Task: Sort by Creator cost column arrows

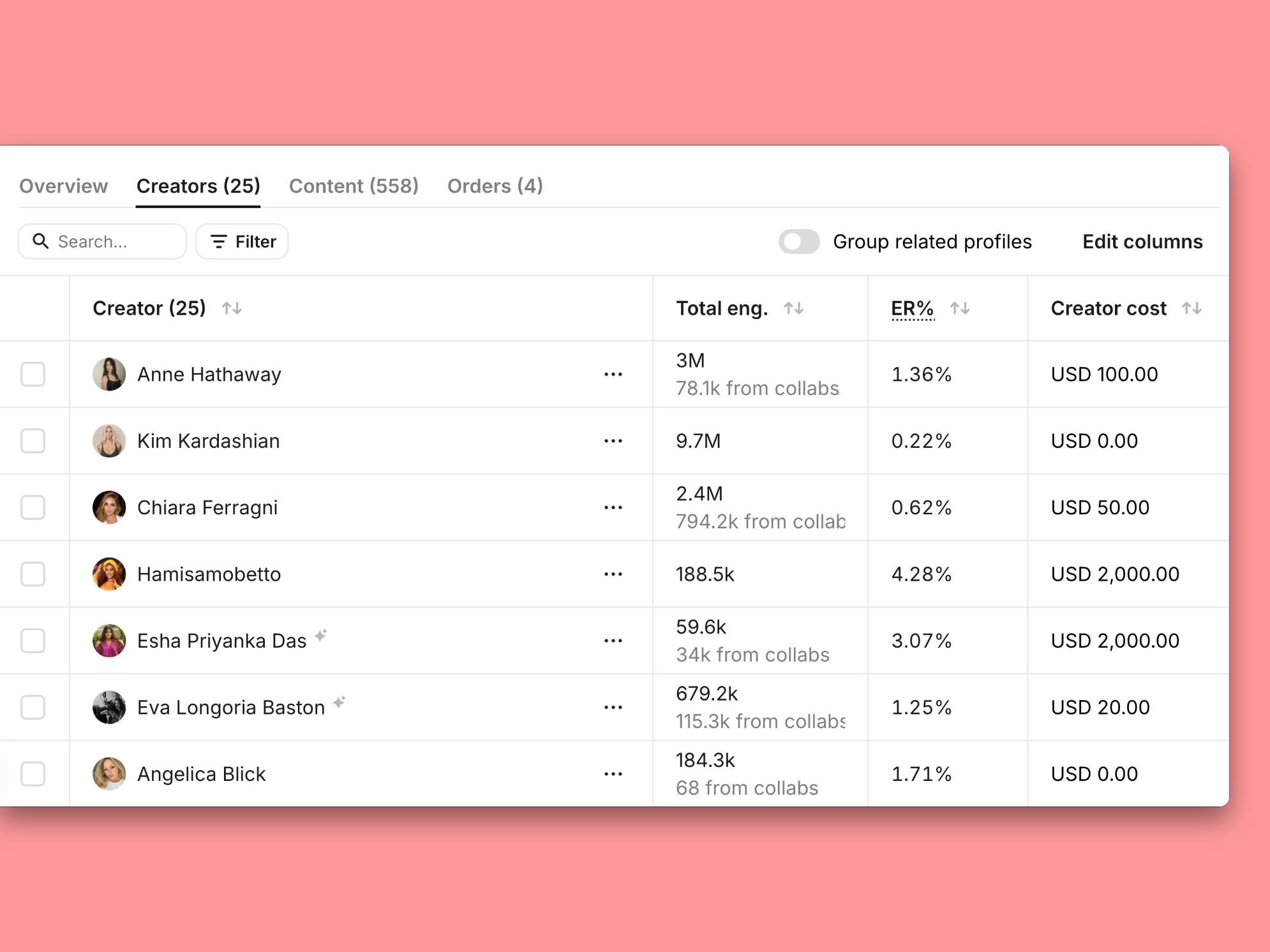Action: pyautogui.click(x=1192, y=309)
